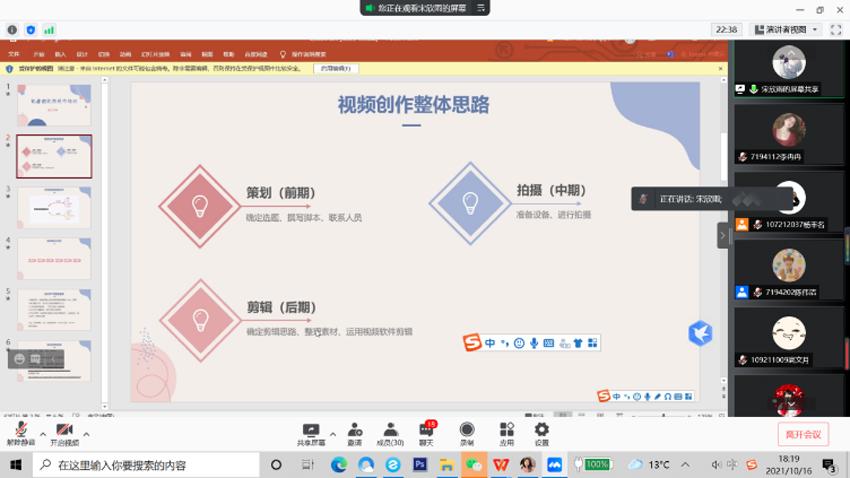Click the 启用编辑 button in the Protected View bar

336,69
